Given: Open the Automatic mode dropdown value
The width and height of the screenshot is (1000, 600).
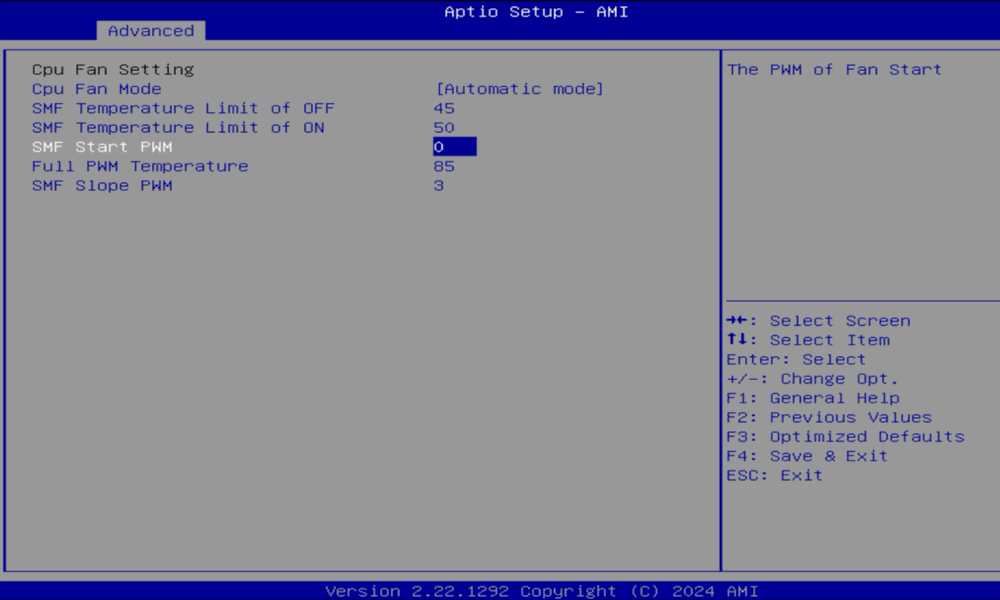Looking at the screenshot, I should [519, 89].
